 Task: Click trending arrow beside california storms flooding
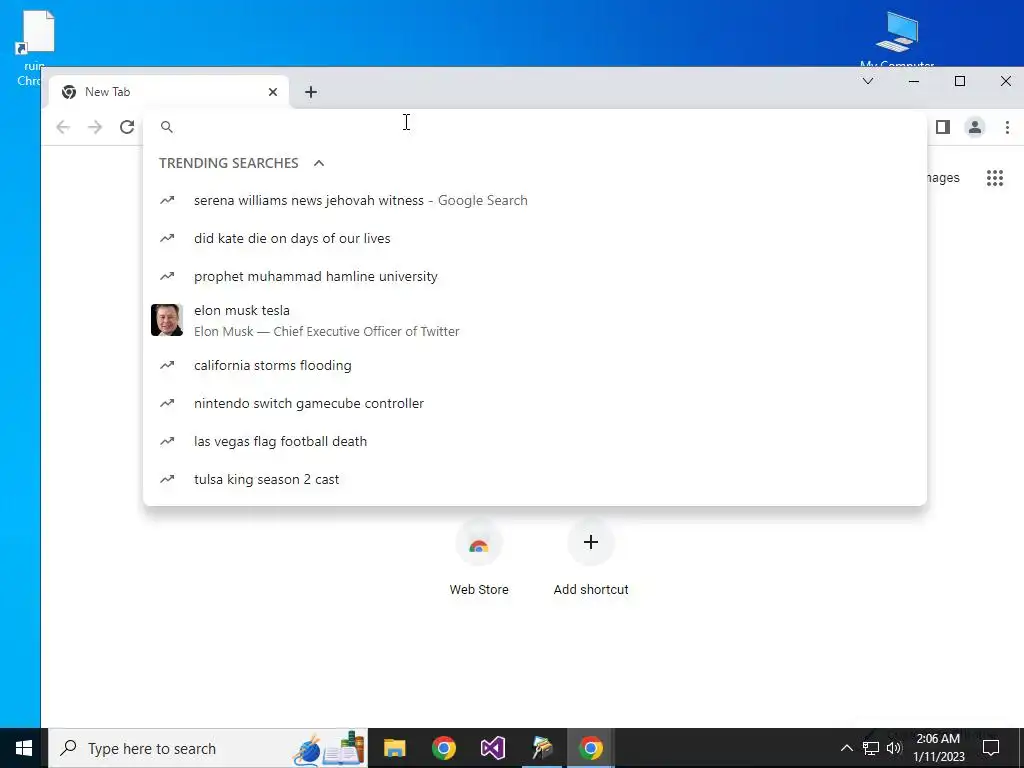pyautogui.click(x=167, y=365)
